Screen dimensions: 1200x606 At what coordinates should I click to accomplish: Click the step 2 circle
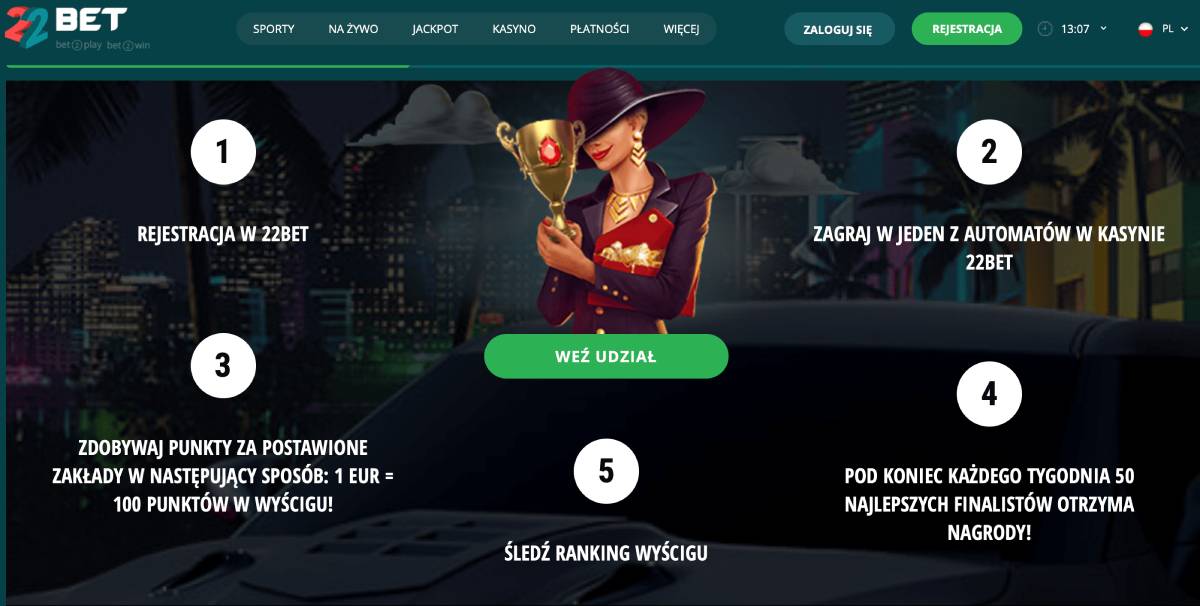[x=989, y=152]
